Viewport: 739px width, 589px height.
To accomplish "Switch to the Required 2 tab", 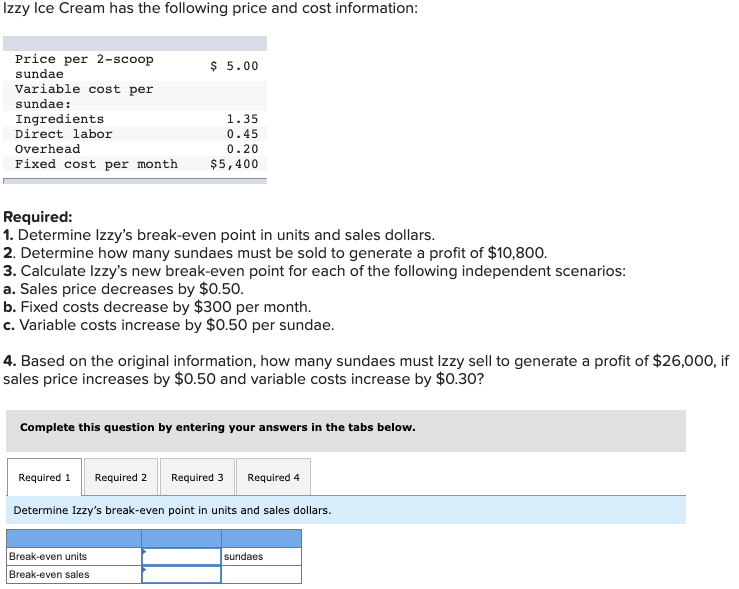I will click(121, 477).
